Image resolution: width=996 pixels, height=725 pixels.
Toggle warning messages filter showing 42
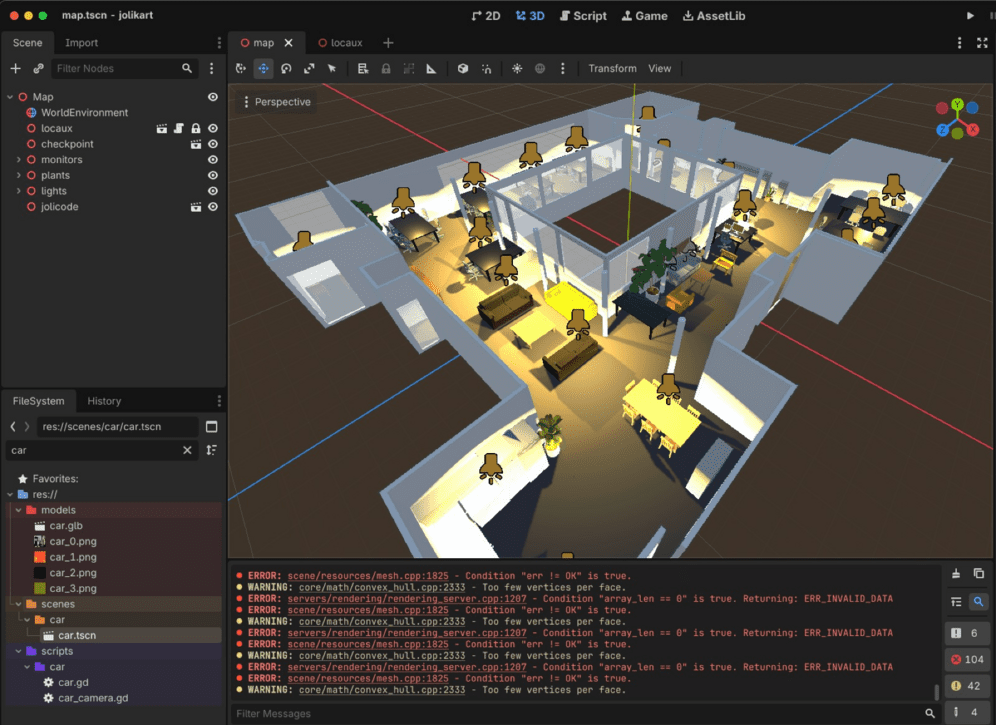click(x=967, y=686)
